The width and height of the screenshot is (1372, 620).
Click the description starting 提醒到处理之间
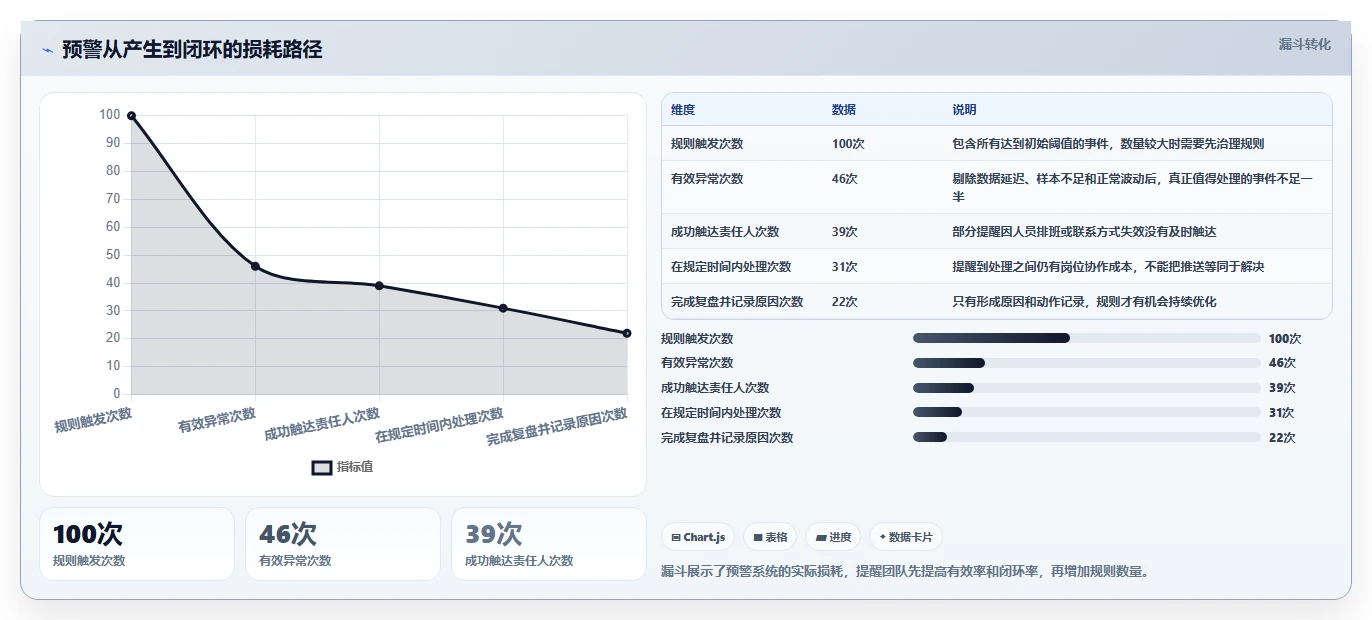(1108, 267)
